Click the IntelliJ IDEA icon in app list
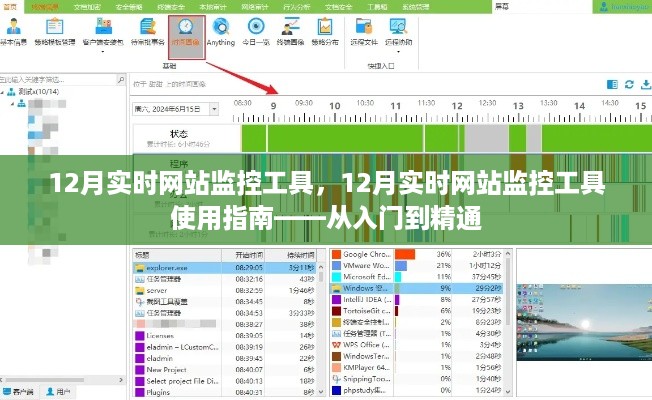The height and width of the screenshot is (400, 652). 336,298
